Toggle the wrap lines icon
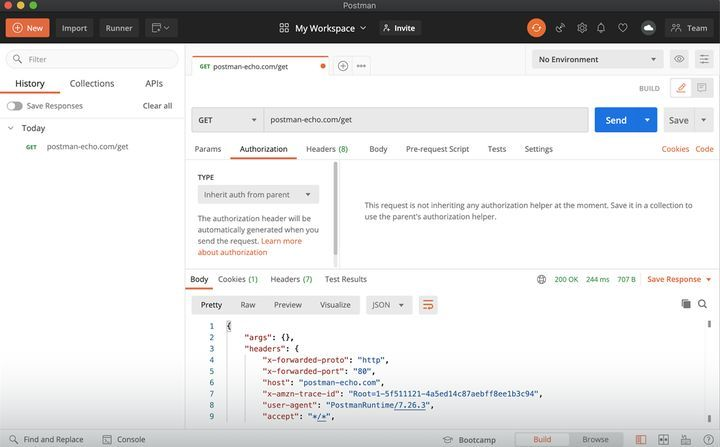This screenshot has width=720, height=447. [428, 305]
